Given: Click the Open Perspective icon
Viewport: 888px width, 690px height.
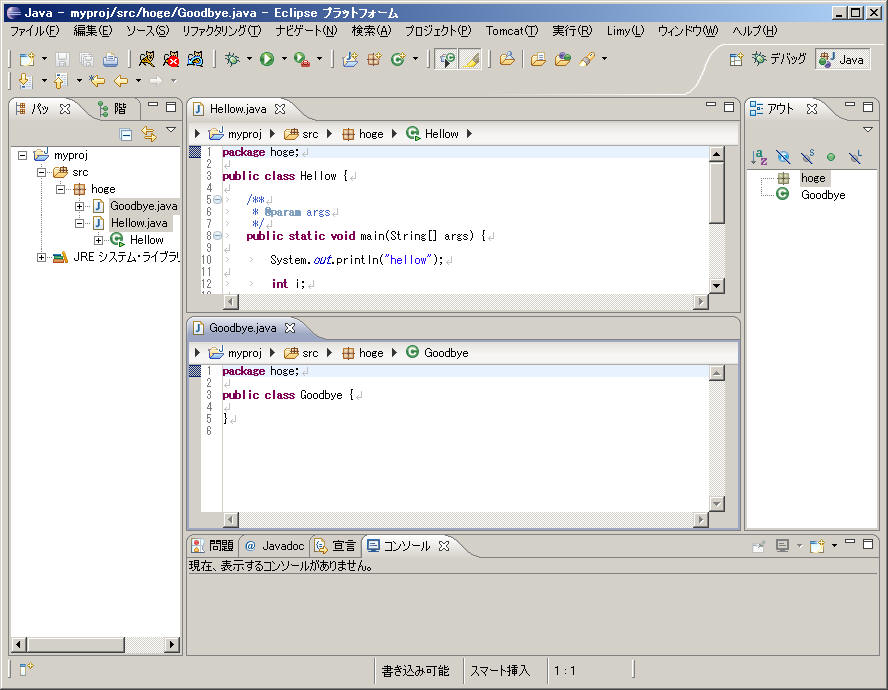Looking at the screenshot, I should coord(736,59).
